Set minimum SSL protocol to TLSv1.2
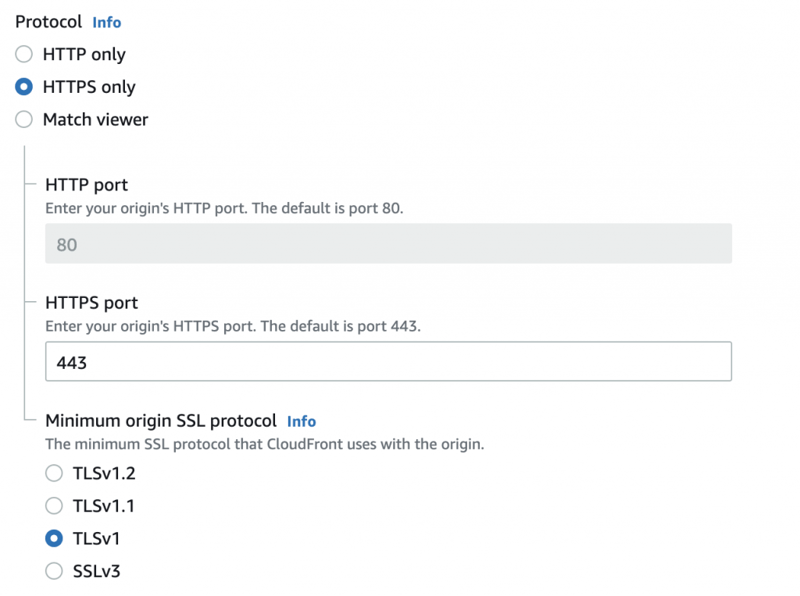Image resolution: width=800 pixels, height=596 pixels. 55,474
